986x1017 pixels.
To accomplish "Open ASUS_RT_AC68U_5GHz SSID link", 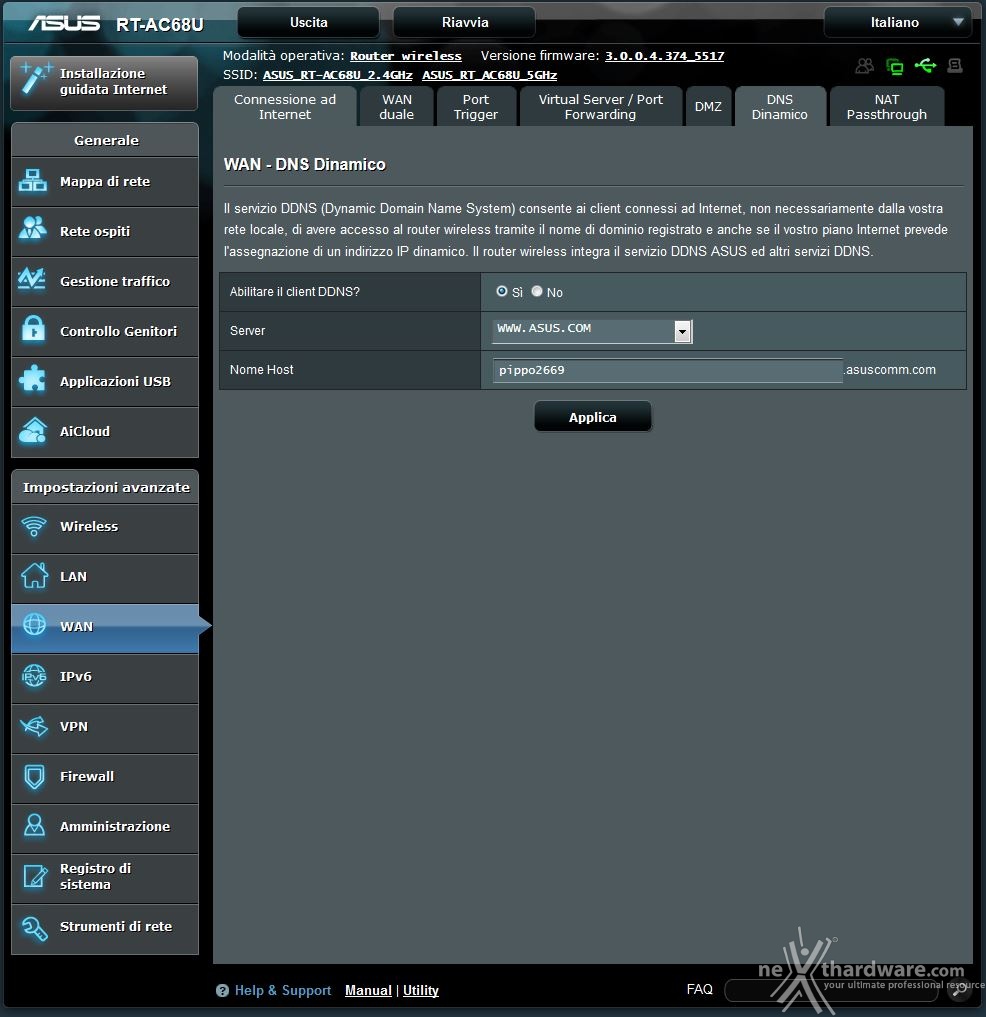I will point(490,75).
